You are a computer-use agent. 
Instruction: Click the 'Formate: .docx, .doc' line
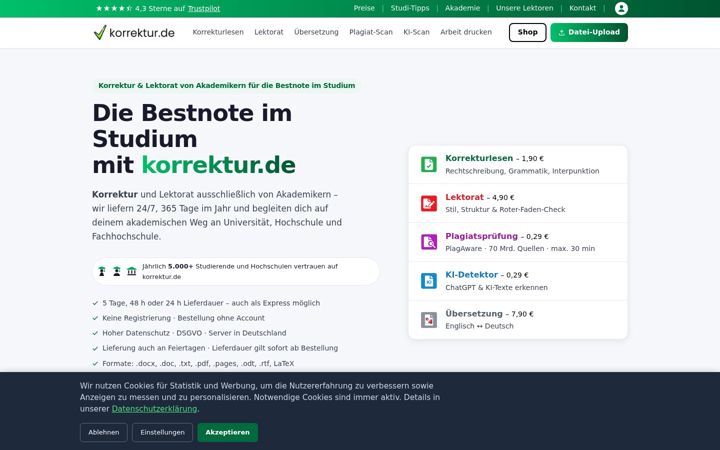198,364
